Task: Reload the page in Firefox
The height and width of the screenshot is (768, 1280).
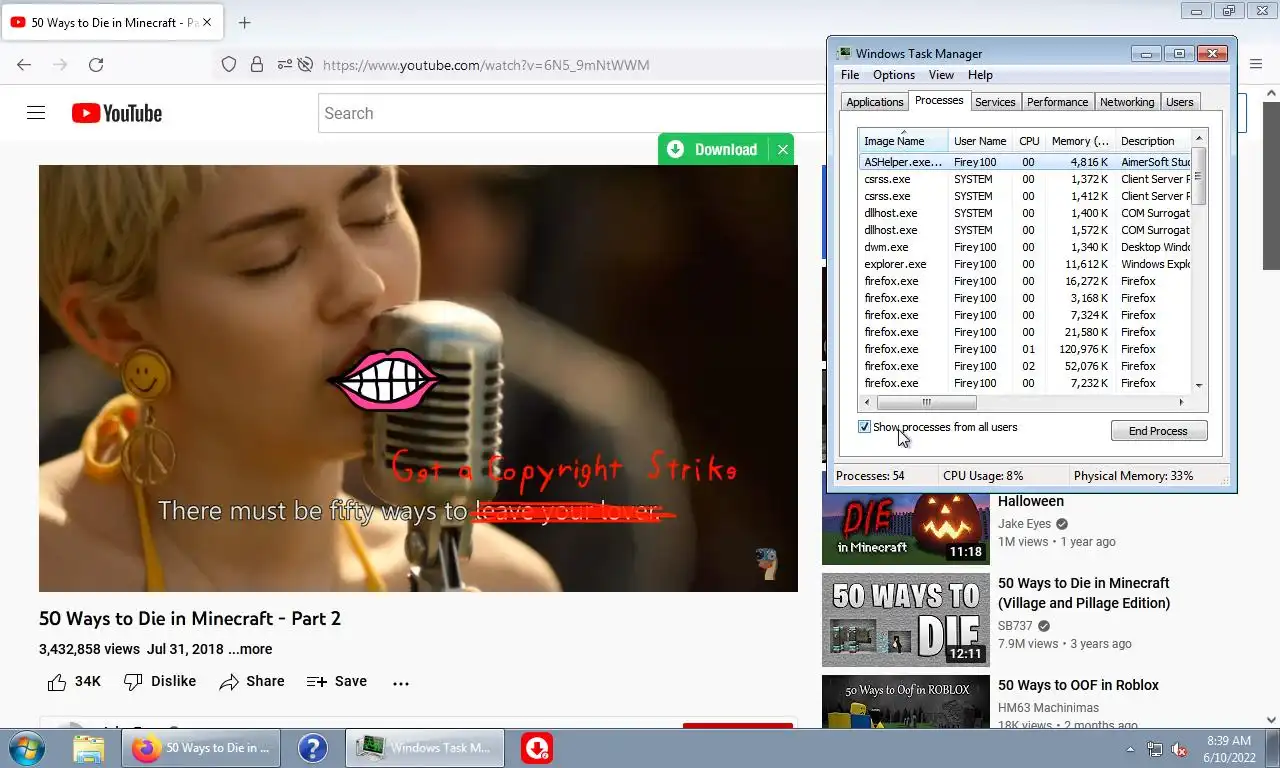Action: pyautogui.click(x=96, y=64)
